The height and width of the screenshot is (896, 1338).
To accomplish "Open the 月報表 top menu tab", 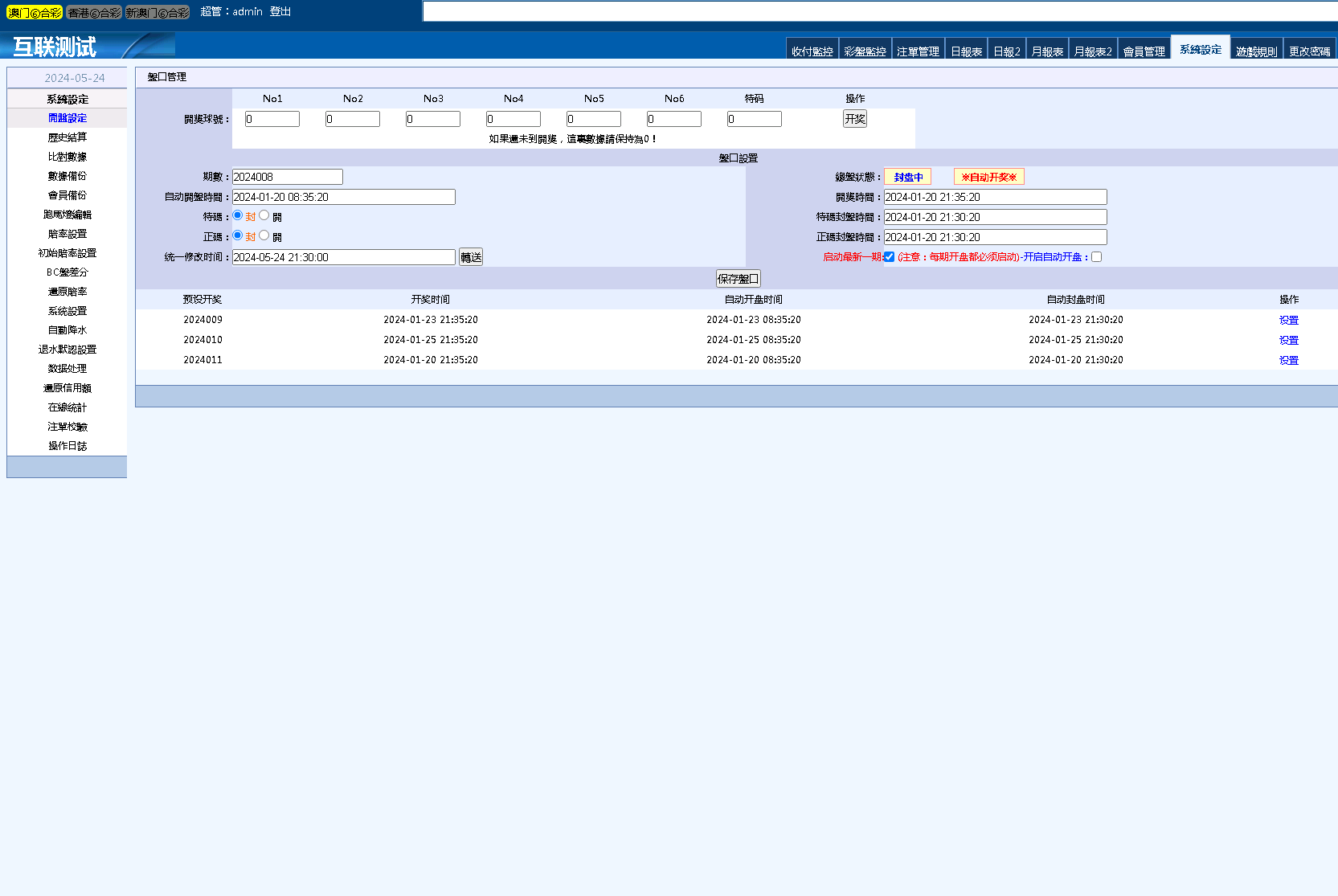I will [x=1048, y=51].
